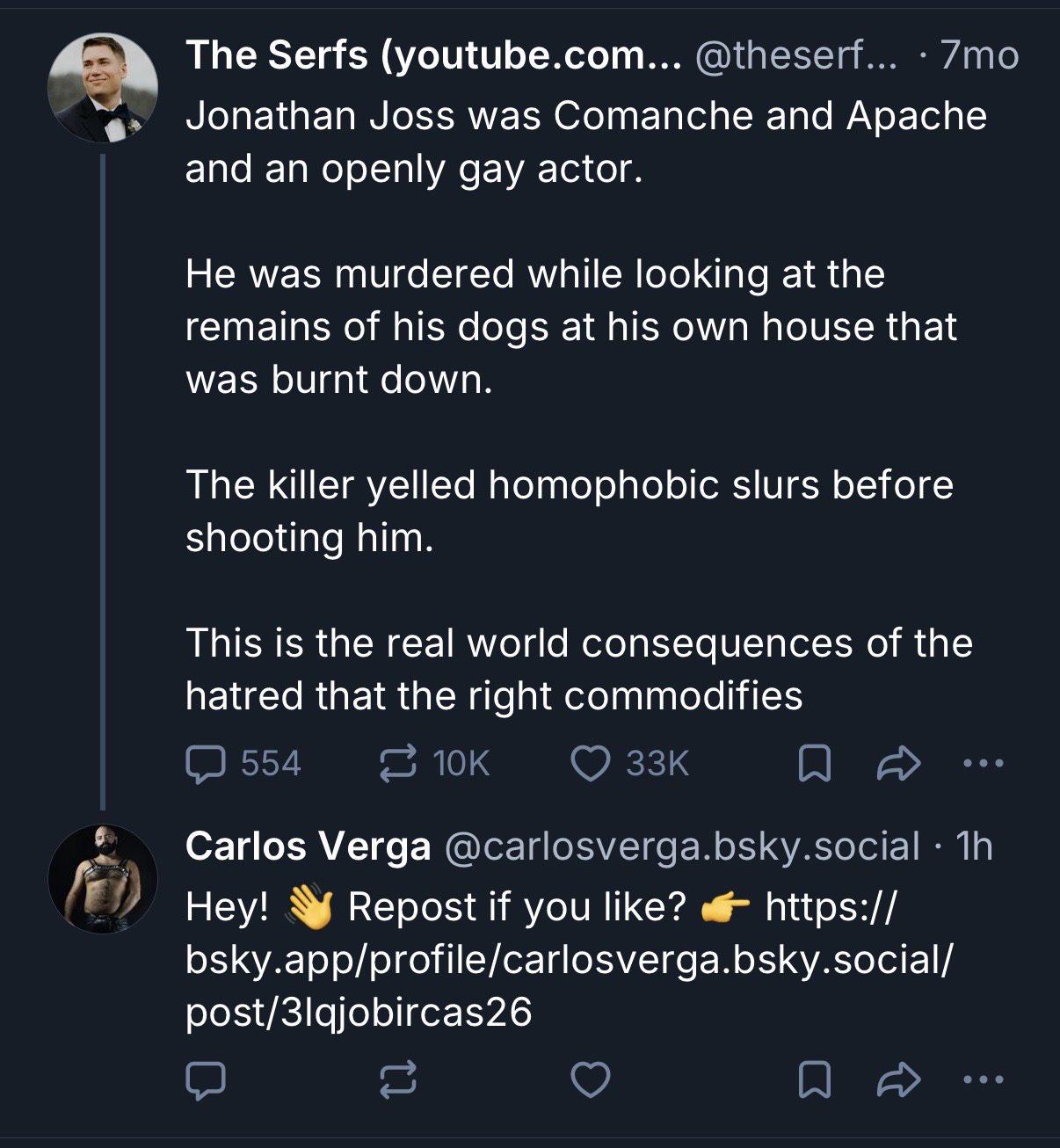Click the @carlosverga.bsky.social handle
The height and width of the screenshot is (1148, 1060).
tap(682, 846)
